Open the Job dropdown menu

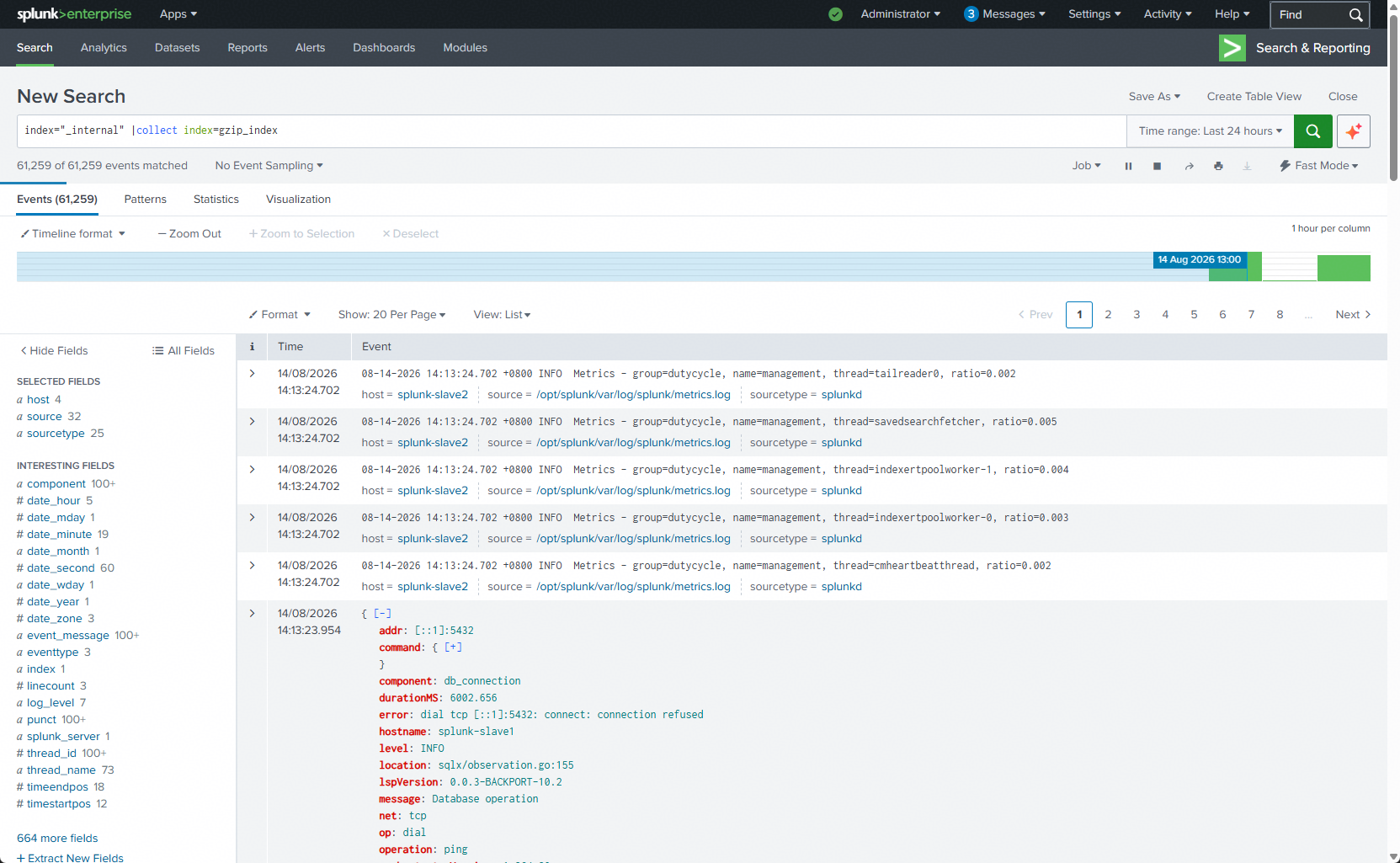click(1087, 166)
